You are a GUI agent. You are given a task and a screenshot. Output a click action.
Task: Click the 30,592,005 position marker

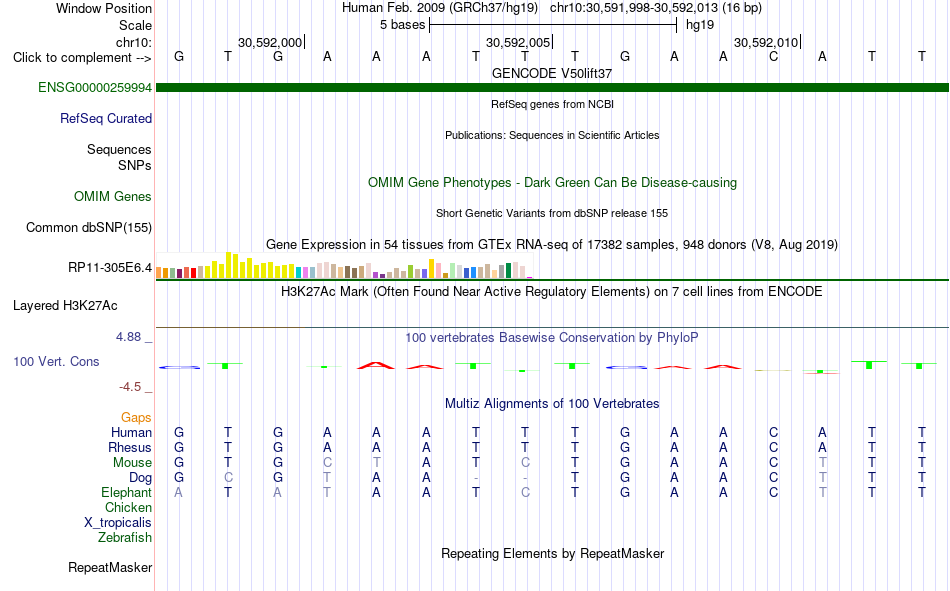pyautogui.click(x=519, y=42)
